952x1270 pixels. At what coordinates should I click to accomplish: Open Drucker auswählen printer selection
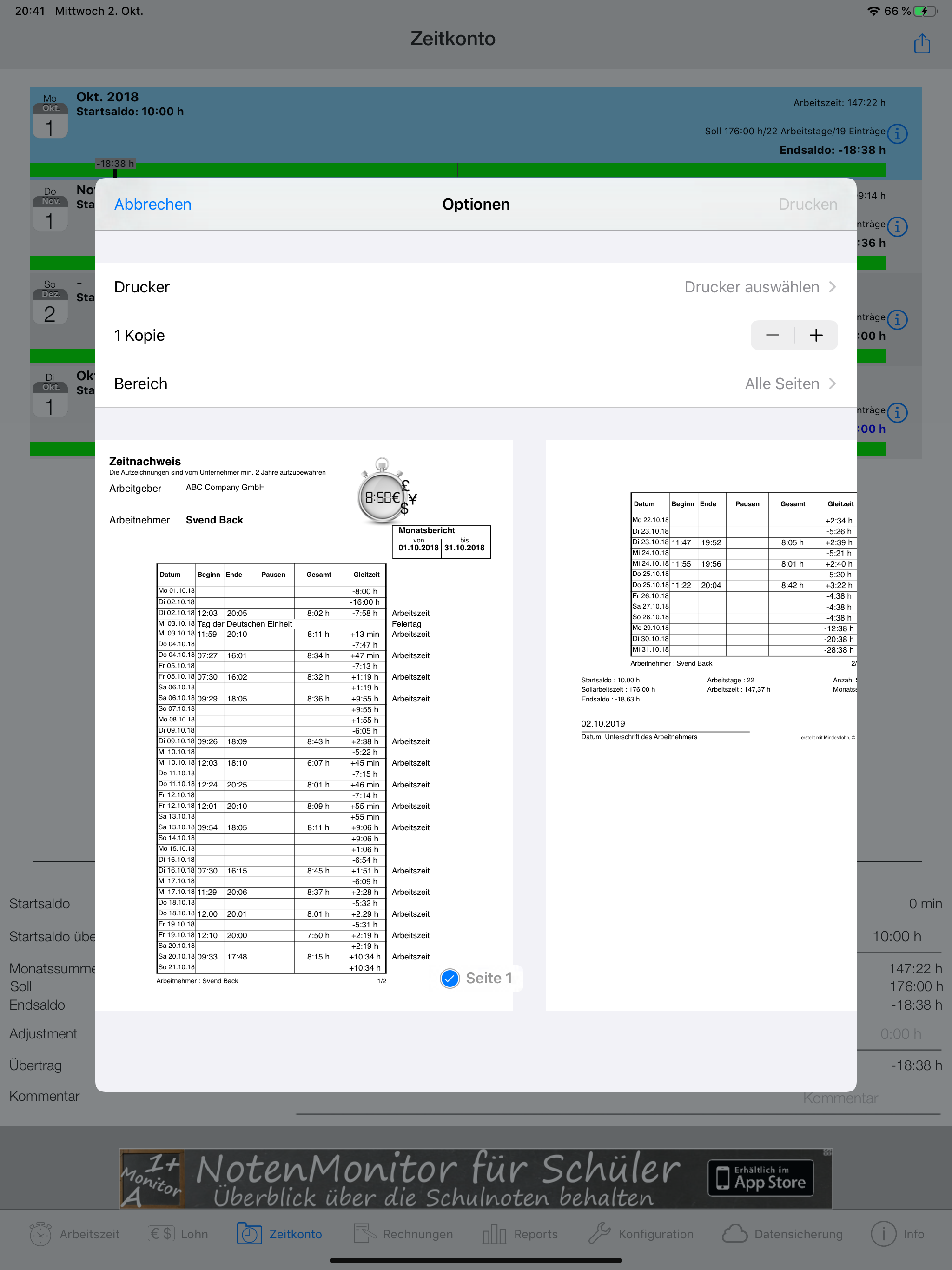coord(476,287)
